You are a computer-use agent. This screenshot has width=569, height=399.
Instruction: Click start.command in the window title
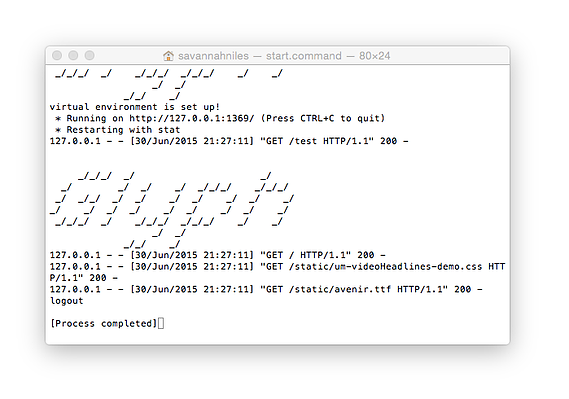coord(304,56)
